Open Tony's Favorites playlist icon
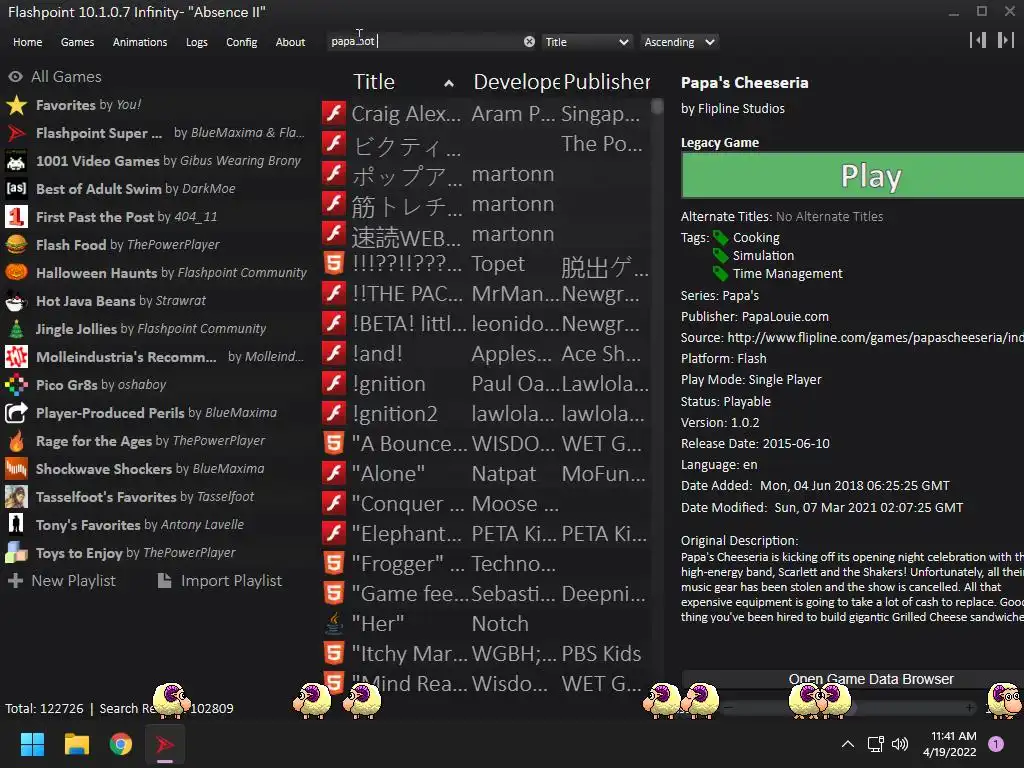 pyautogui.click(x=16, y=525)
